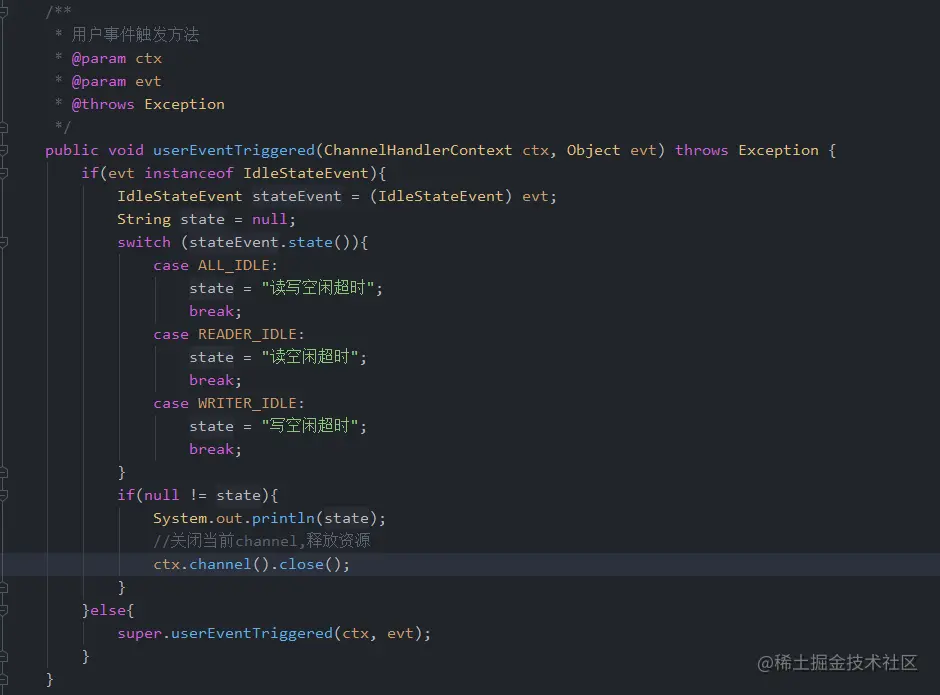Click the ALL_IDLE case label
Image resolution: width=940 pixels, height=695 pixels.
234,266
